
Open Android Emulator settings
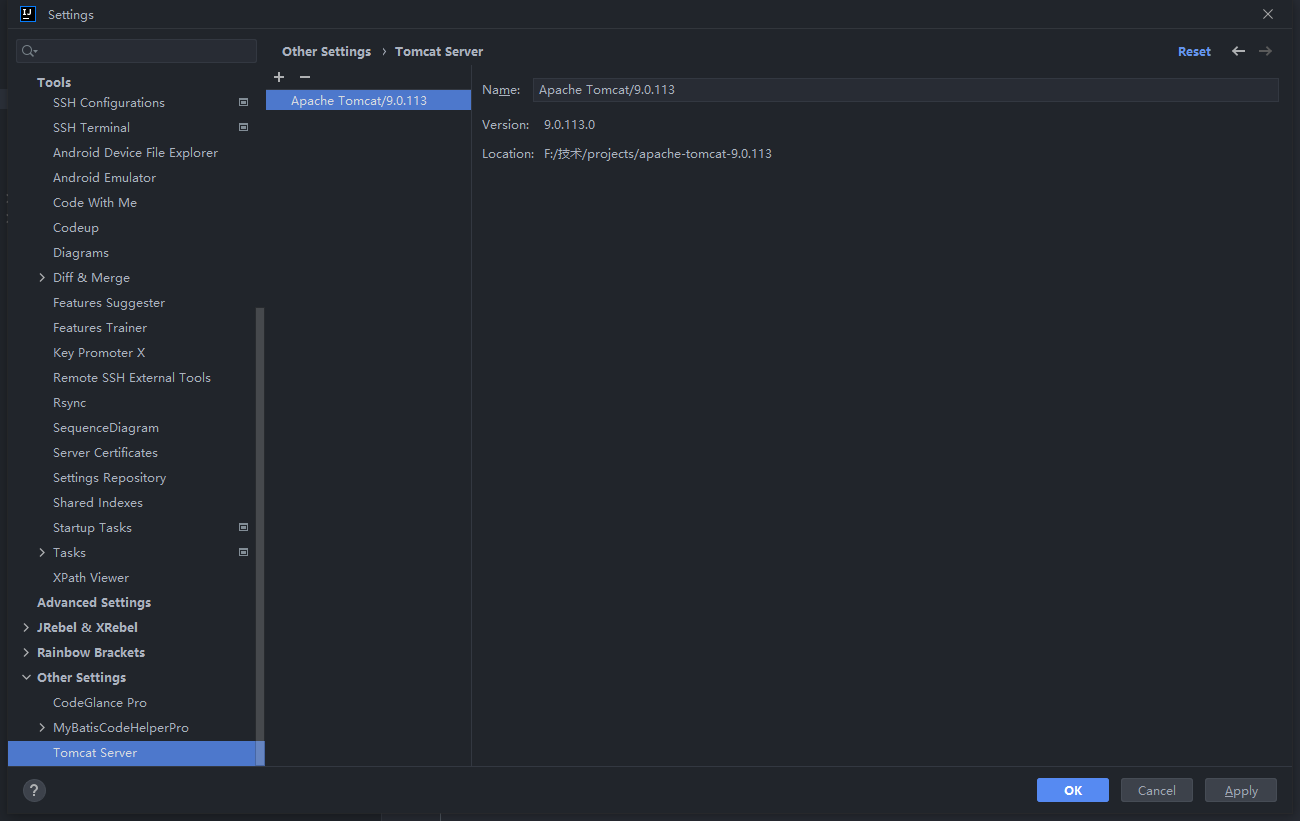[104, 177]
